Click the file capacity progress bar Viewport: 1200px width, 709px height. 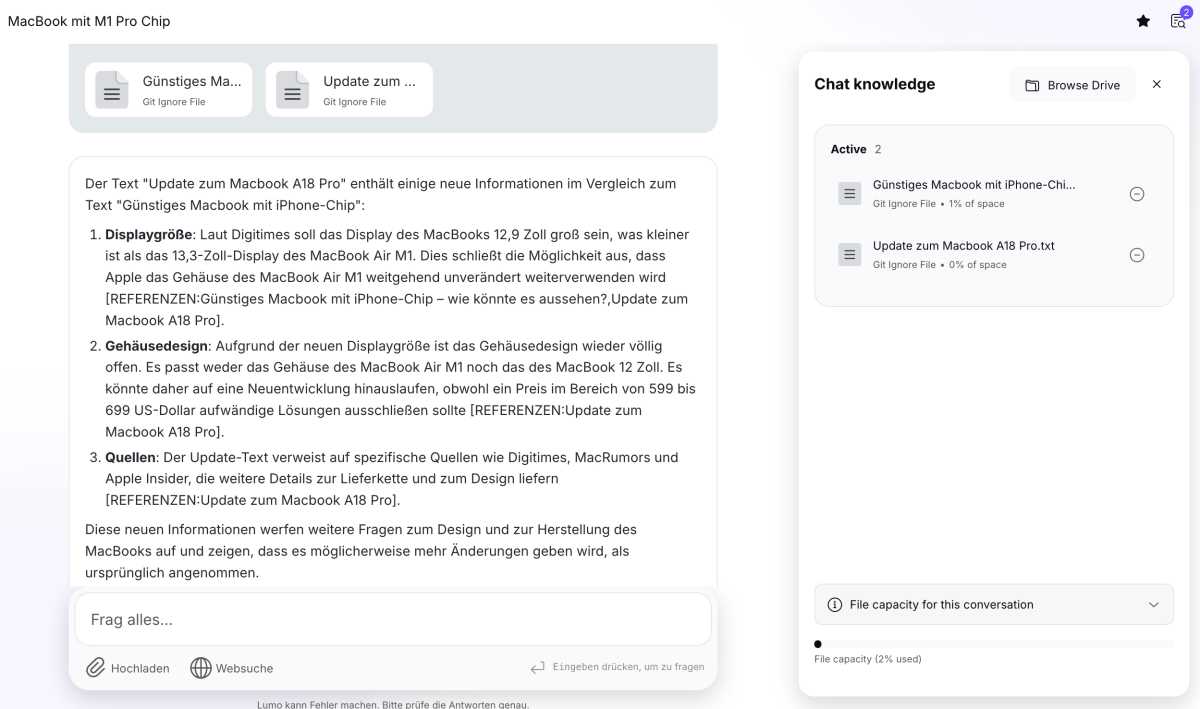pyautogui.click(x=993, y=644)
